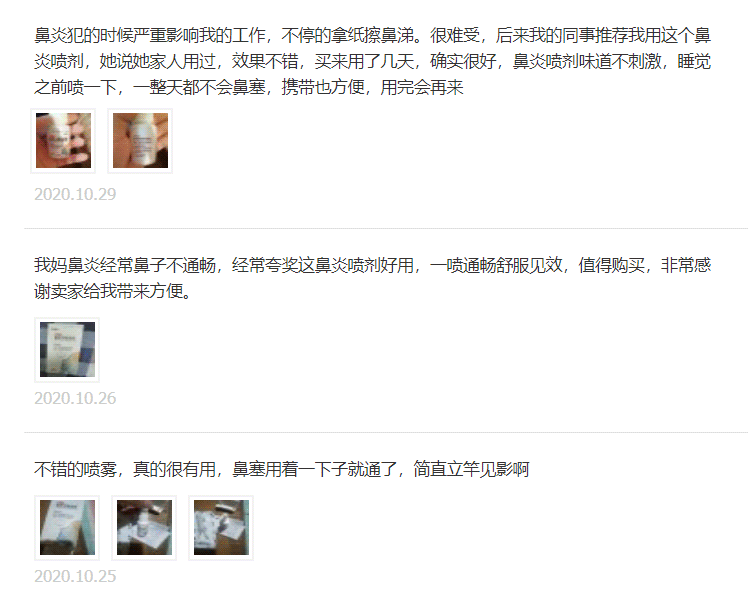Open first photo of the 2020.10.25 review
Screen dimensions: 748x605
pyautogui.click(x=67, y=528)
